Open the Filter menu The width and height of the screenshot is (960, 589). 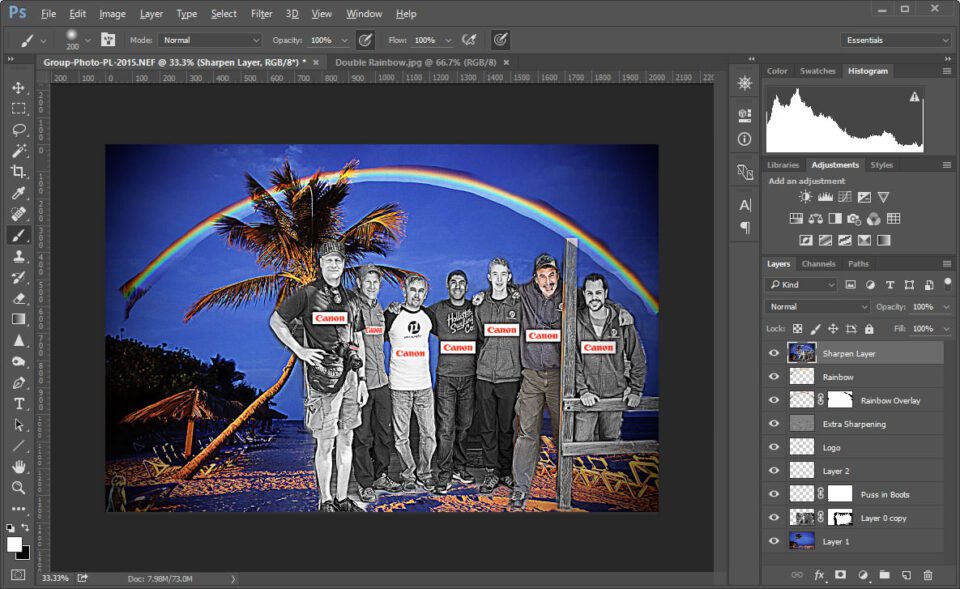click(261, 13)
